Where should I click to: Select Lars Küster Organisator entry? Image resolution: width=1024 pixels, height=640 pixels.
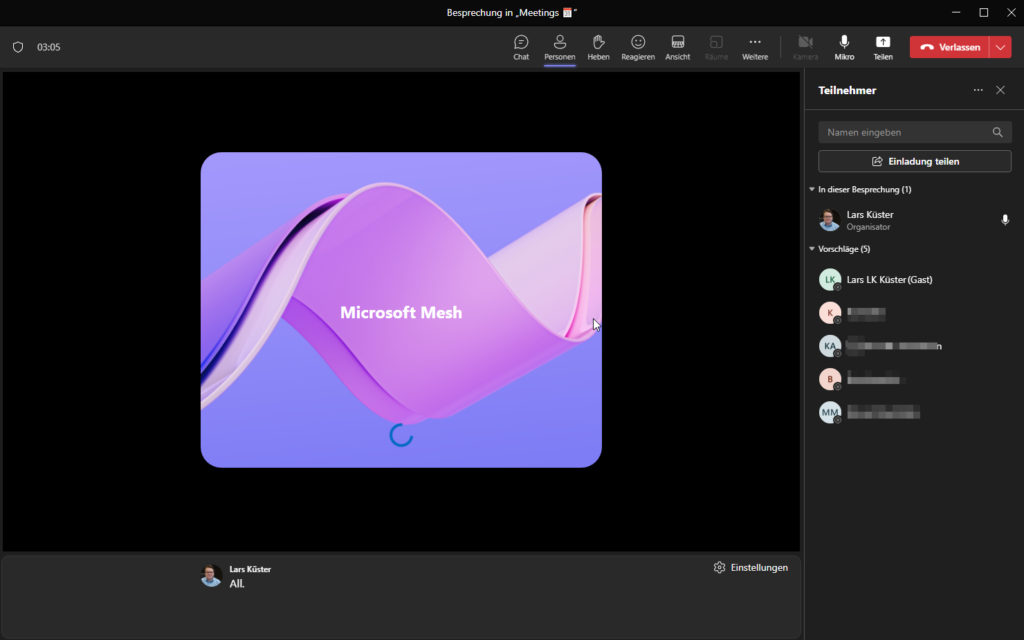(x=914, y=220)
